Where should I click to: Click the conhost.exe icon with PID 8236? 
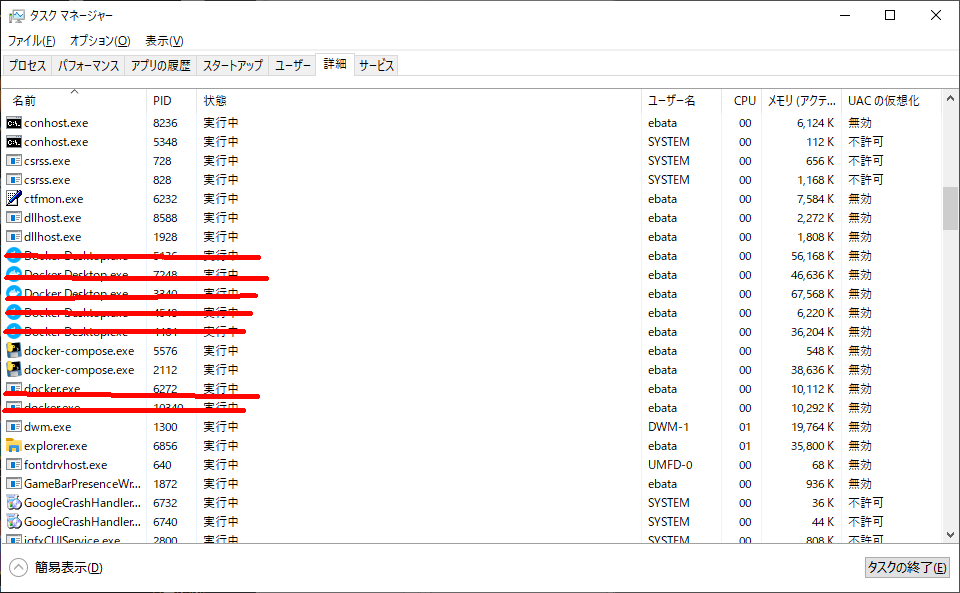coord(14,123)
